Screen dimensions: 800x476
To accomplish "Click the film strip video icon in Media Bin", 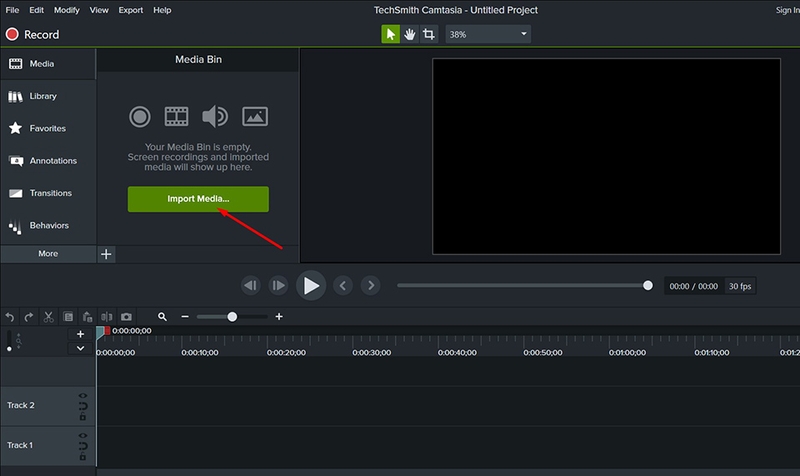I will [x=177, y=116].
